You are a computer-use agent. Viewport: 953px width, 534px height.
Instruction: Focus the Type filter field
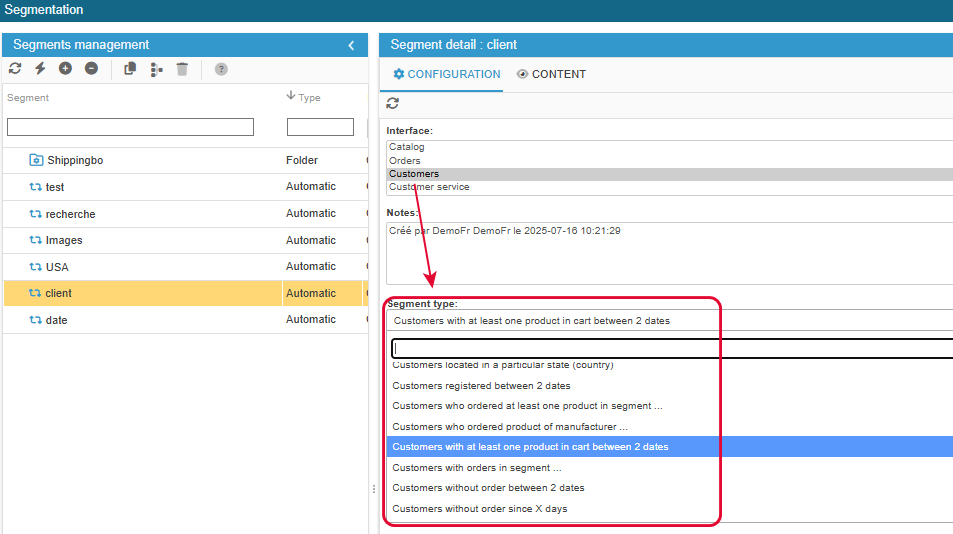point(320,127)
